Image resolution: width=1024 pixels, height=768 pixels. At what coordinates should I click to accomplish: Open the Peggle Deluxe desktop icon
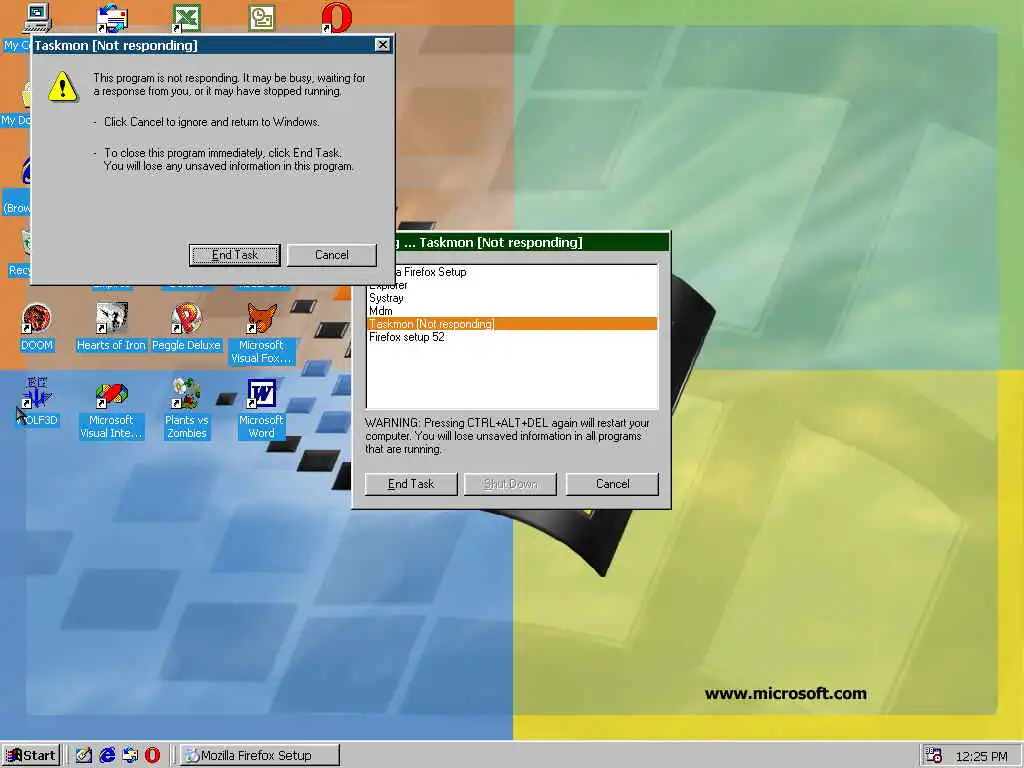186,328
